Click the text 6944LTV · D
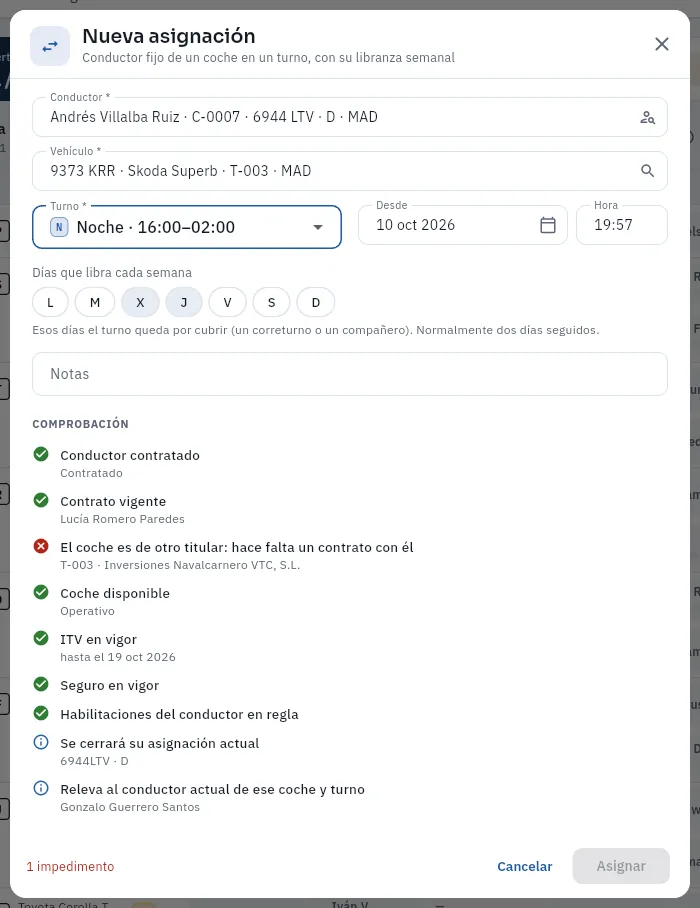700x908 pixels. tap(94, 761)
